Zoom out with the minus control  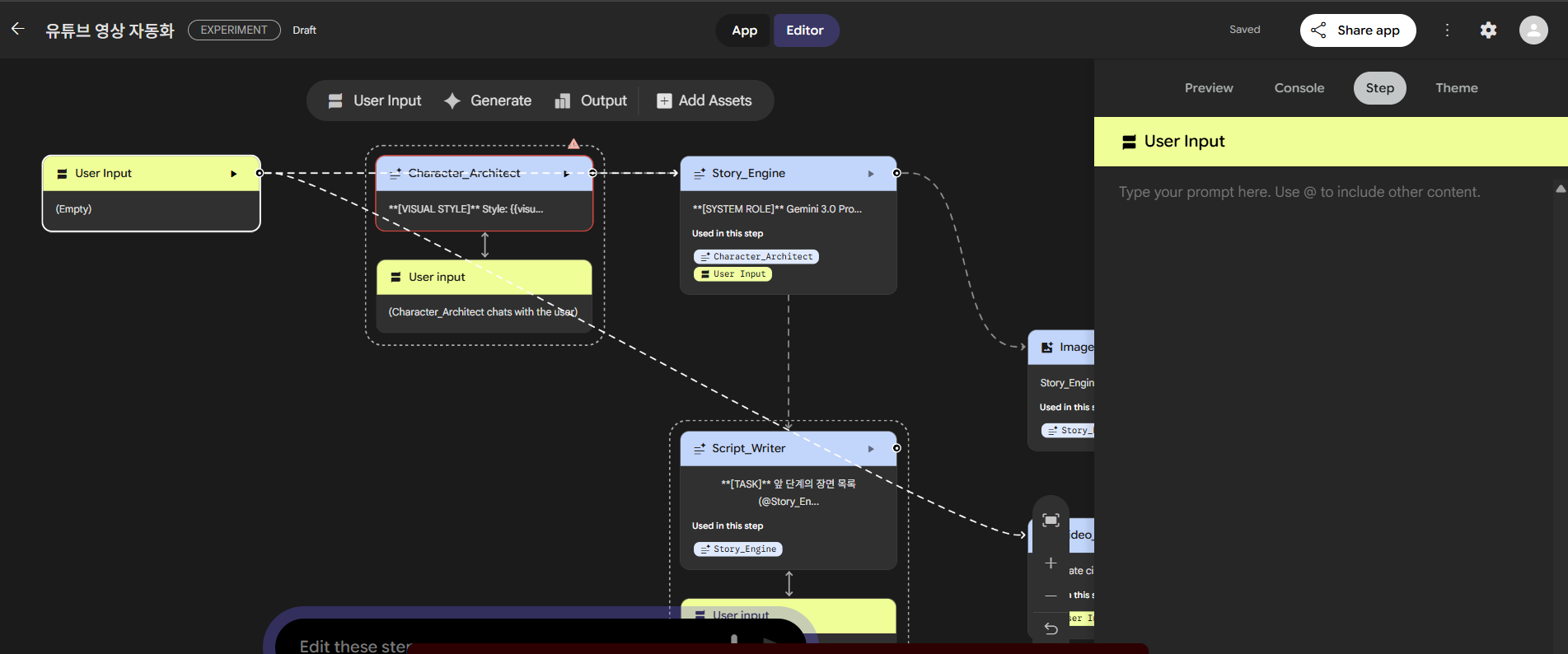click(1051, 596)
